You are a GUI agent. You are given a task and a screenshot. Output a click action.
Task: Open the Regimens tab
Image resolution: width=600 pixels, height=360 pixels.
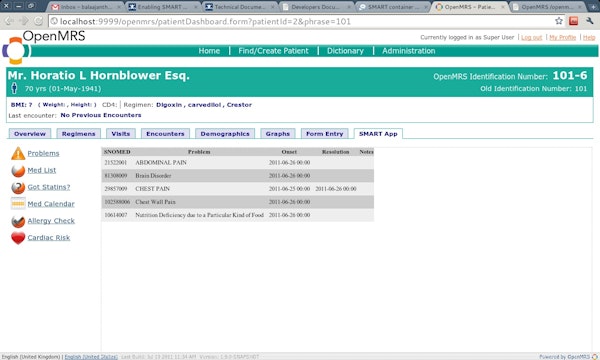(78, 134)
